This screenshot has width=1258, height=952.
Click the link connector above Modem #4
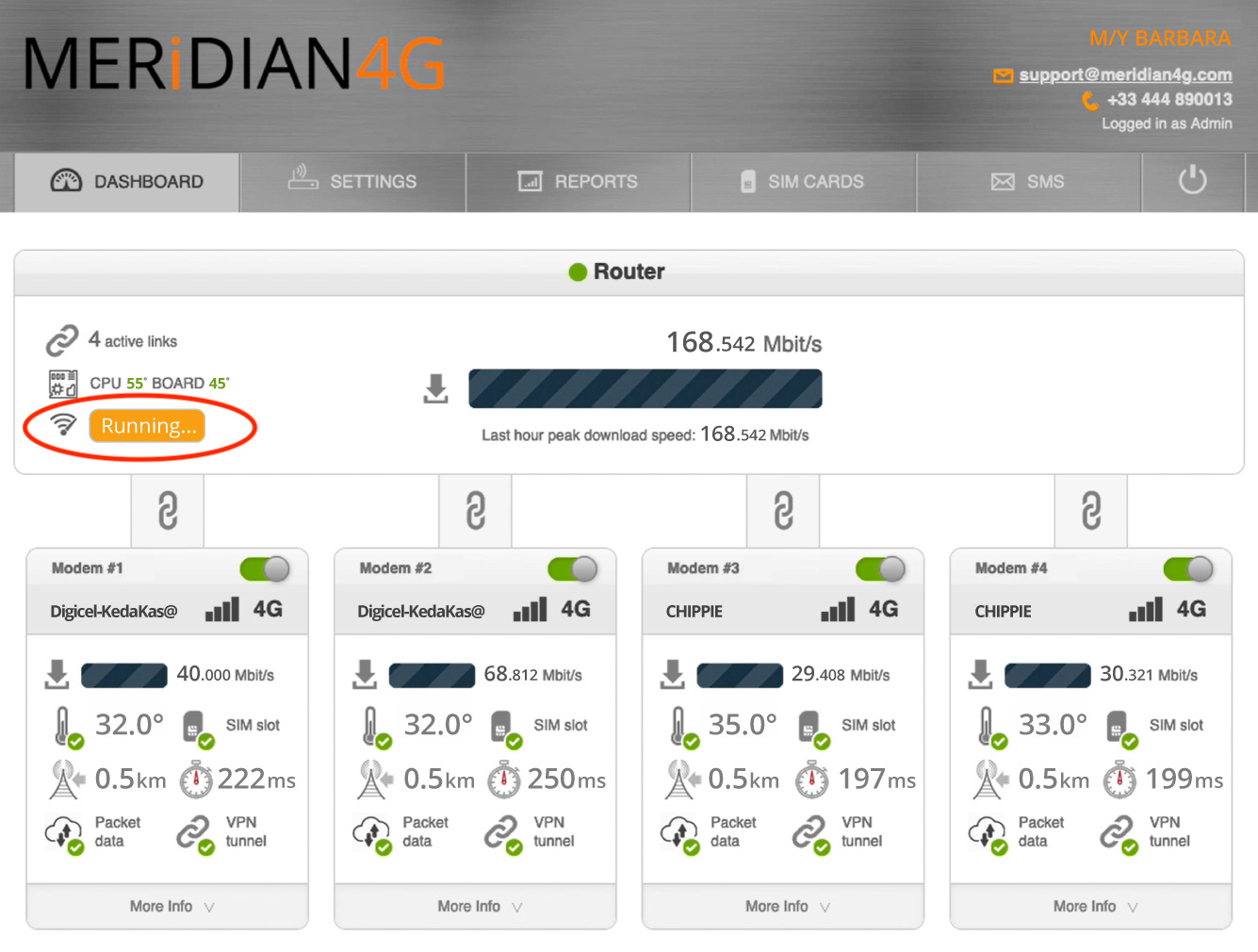click(x=1091, y=511)
